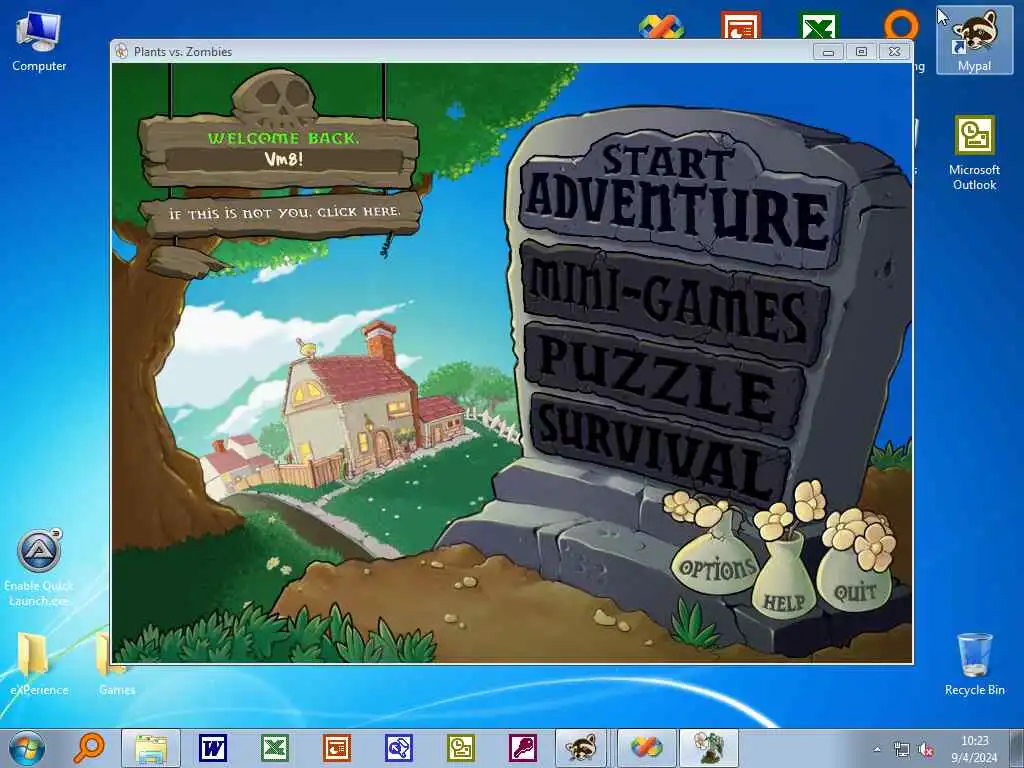Select the Mypal raccoon desktop shortcut

coord(974,40)
